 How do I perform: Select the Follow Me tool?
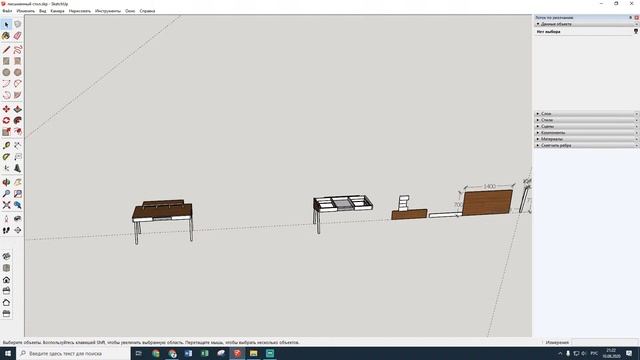point(18,120)
